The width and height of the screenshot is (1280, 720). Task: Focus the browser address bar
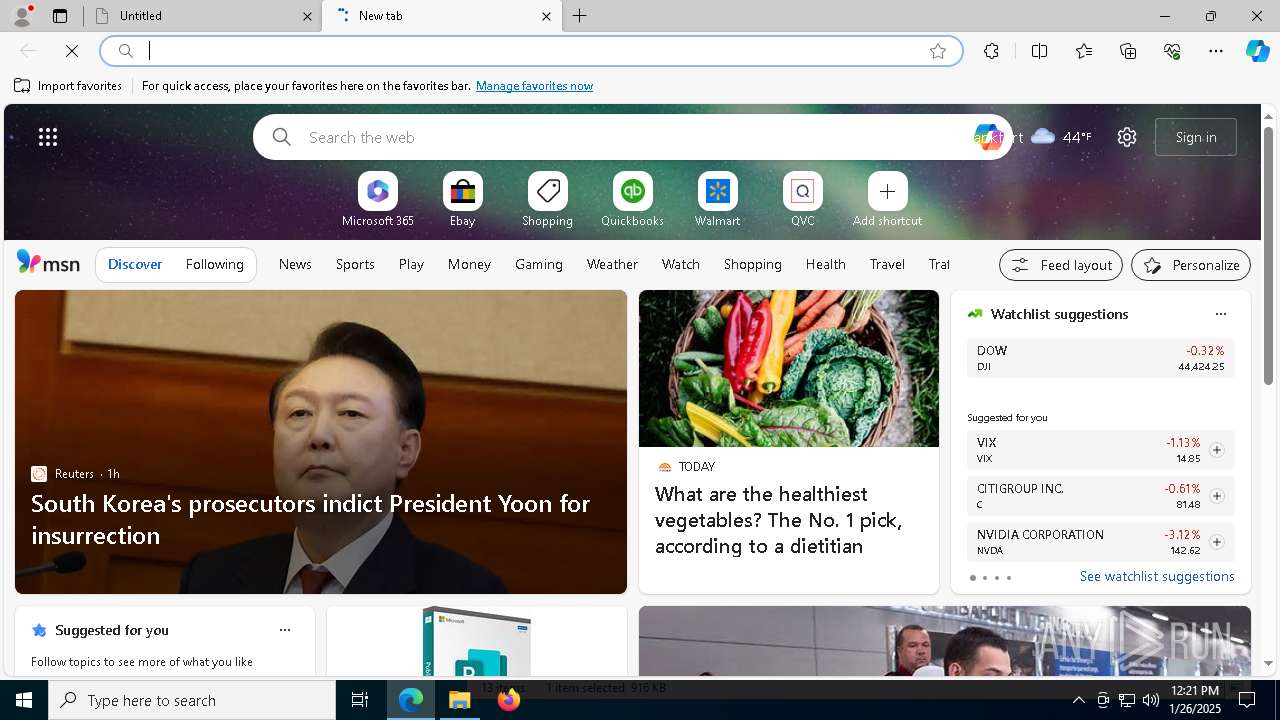530,51
